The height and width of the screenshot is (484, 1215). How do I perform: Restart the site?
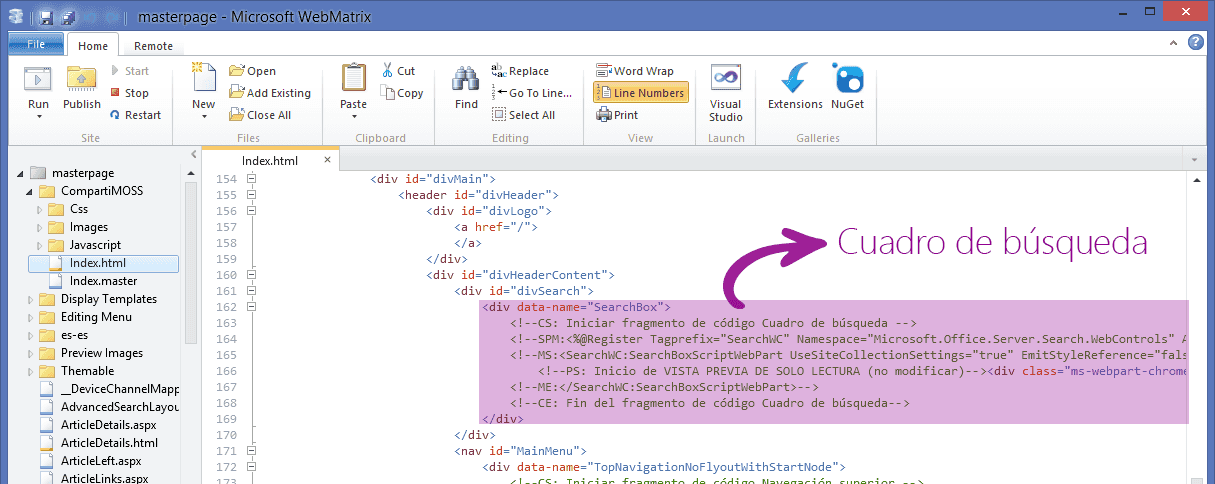point(135,115)
